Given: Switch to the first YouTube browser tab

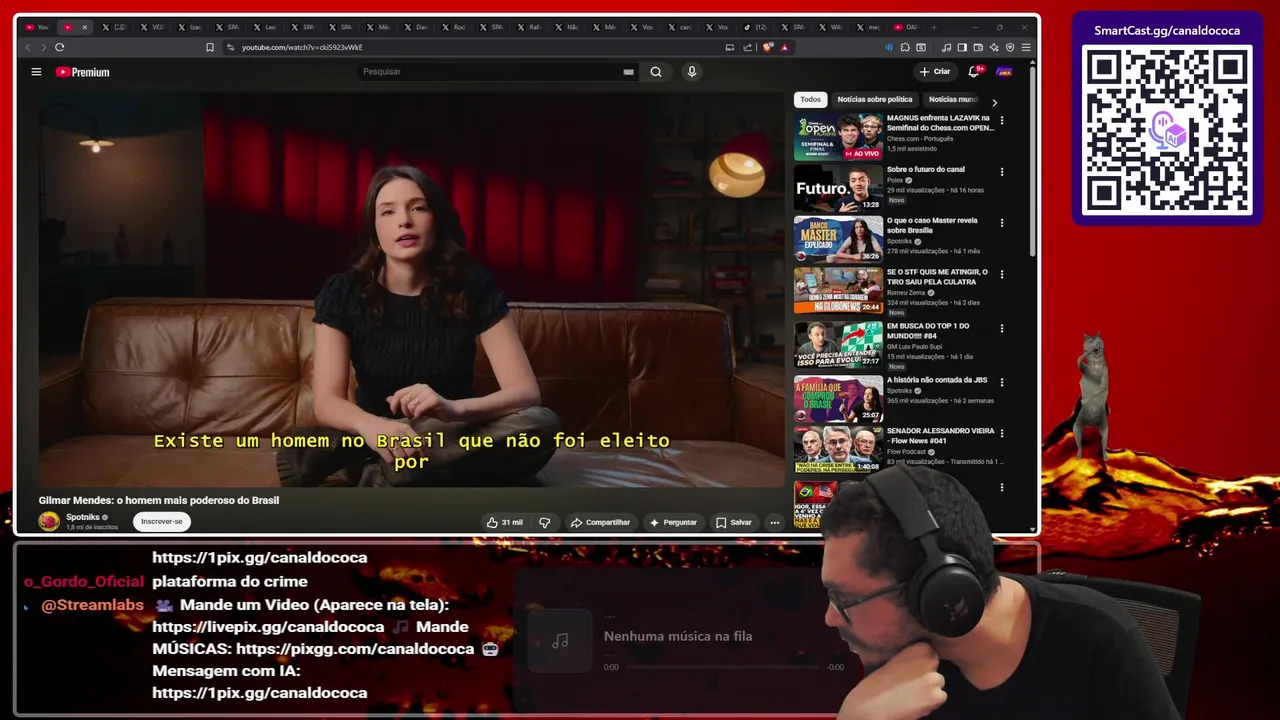Looking at the screenshot, I should [36, 27].
